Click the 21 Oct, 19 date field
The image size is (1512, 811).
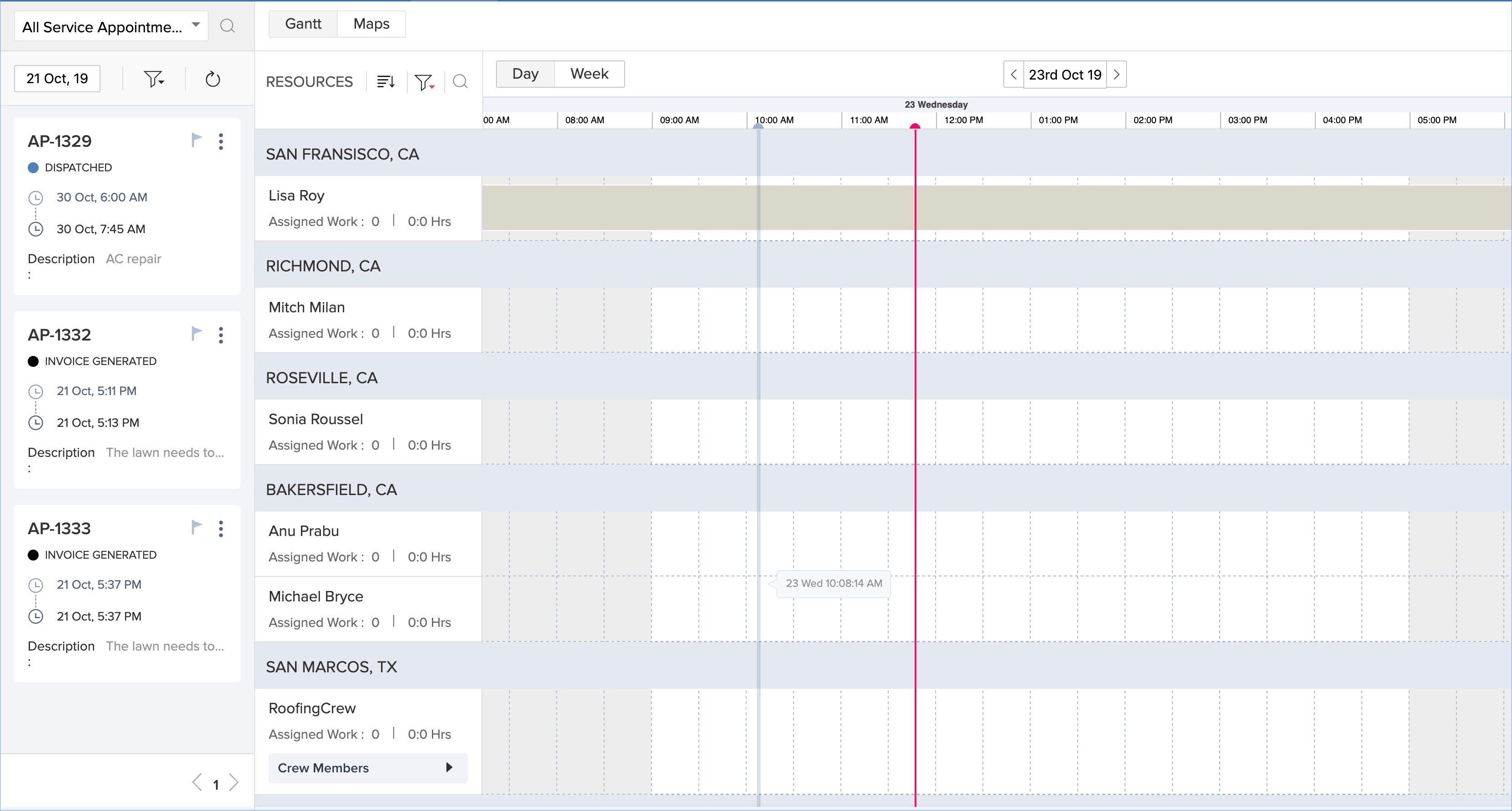[x=57, y=79]
